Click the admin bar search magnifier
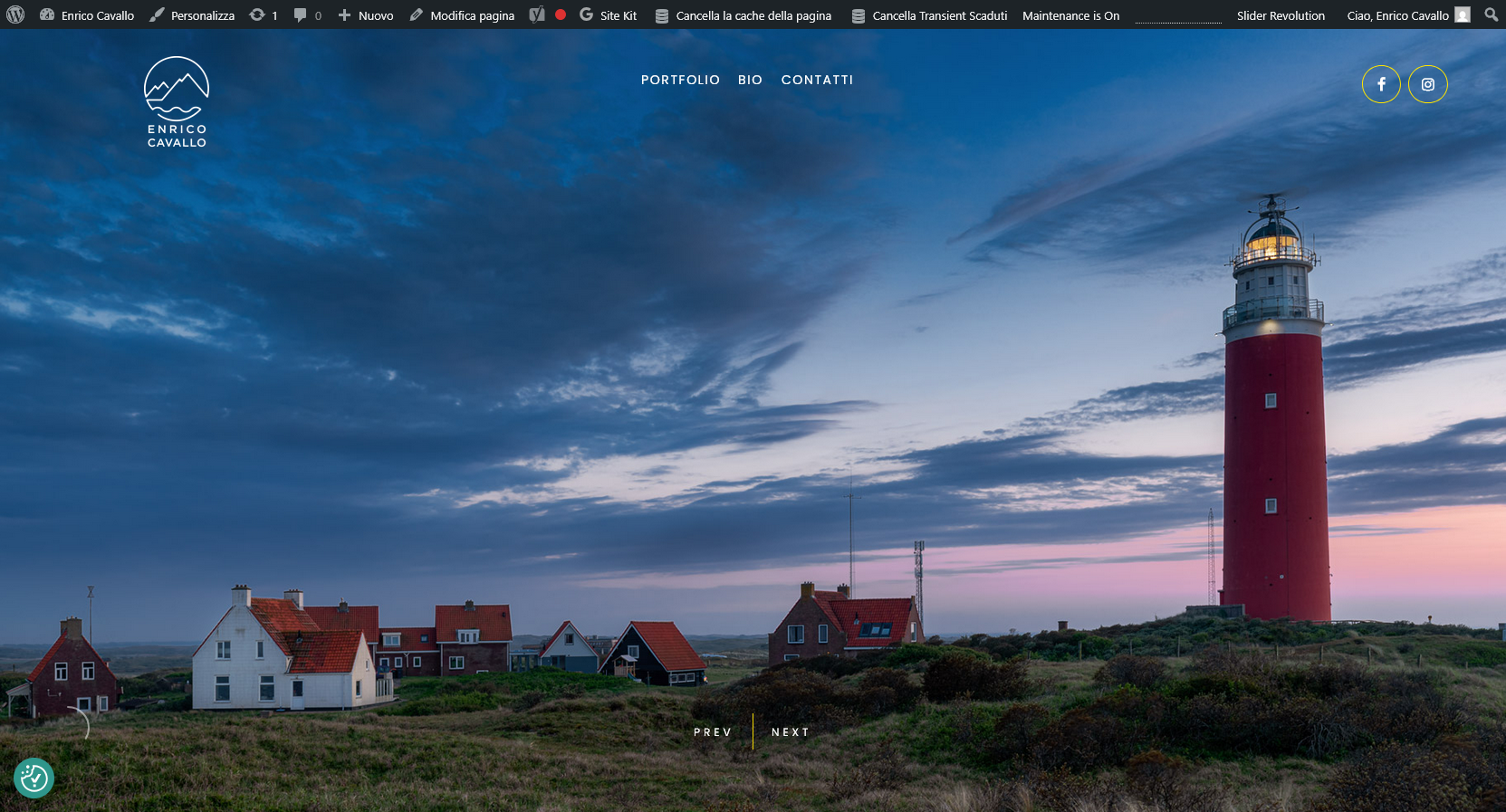Viewport: 1506px width, 812px height. (1491, 14)
